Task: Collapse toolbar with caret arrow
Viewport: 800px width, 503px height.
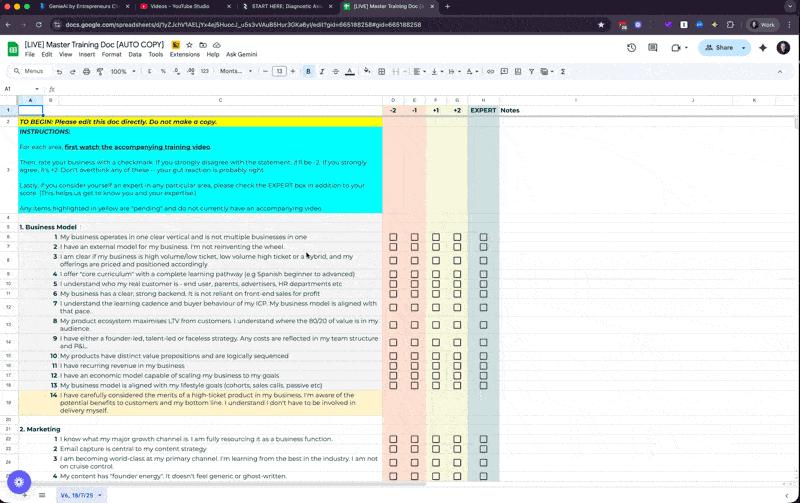Action: [780, 72]
